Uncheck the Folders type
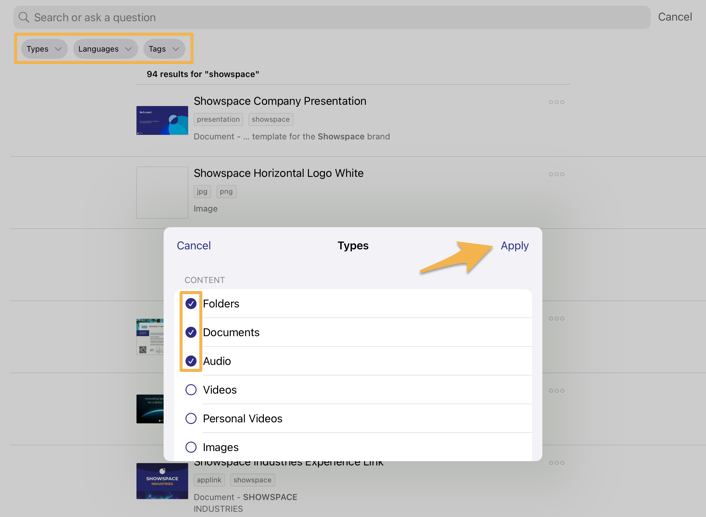 tap(191, 304)
